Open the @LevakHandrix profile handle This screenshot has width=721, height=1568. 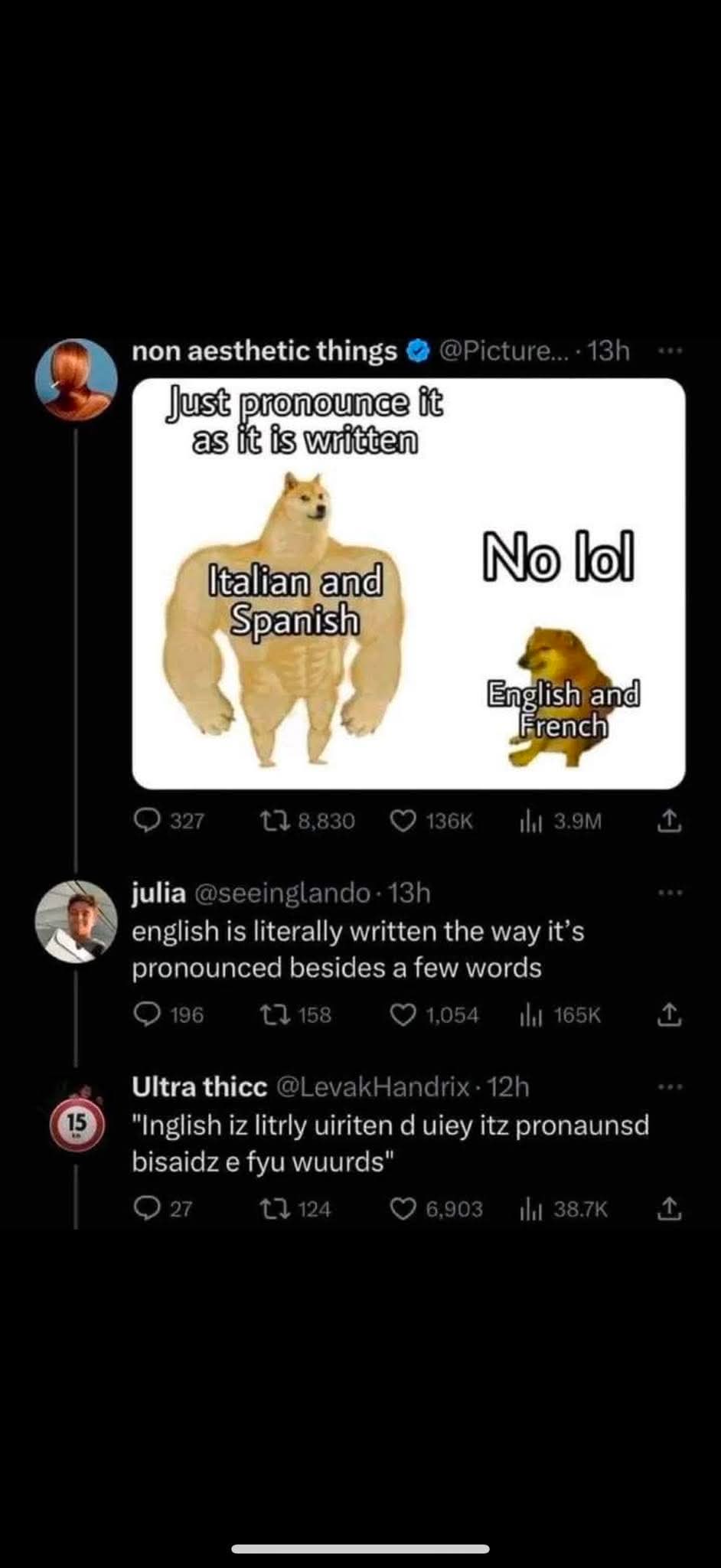click(x=372, y=1086)
